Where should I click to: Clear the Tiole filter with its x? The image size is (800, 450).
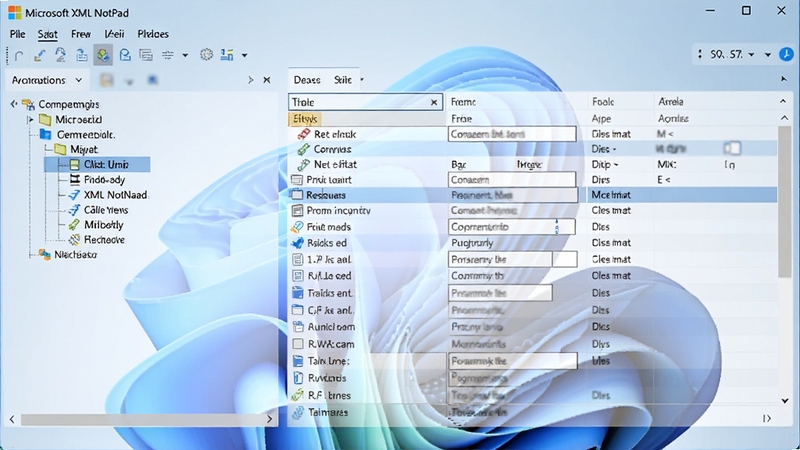(434, 102)
